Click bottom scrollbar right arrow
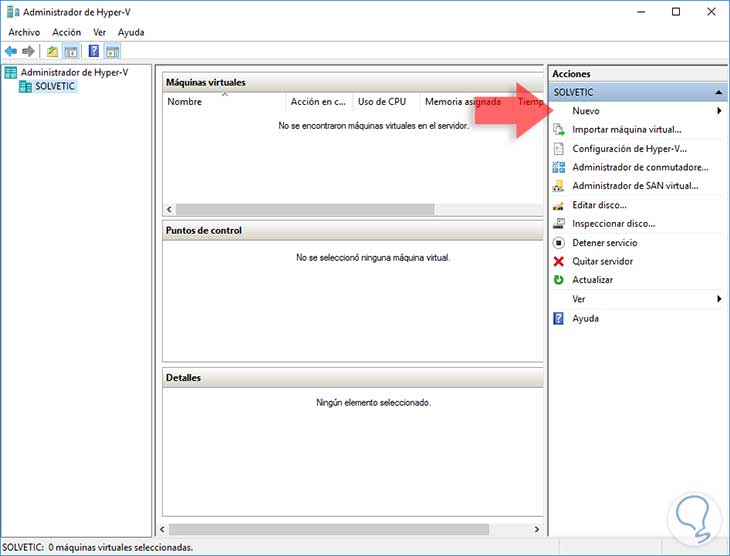Viewport: 730px width, 556px height. tap(537, 529)
